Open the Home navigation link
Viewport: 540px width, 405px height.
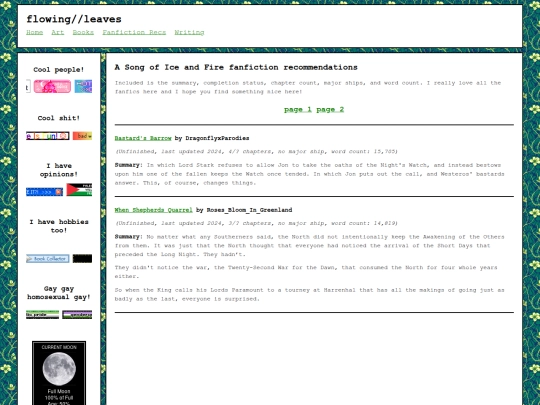coord(34,32)
